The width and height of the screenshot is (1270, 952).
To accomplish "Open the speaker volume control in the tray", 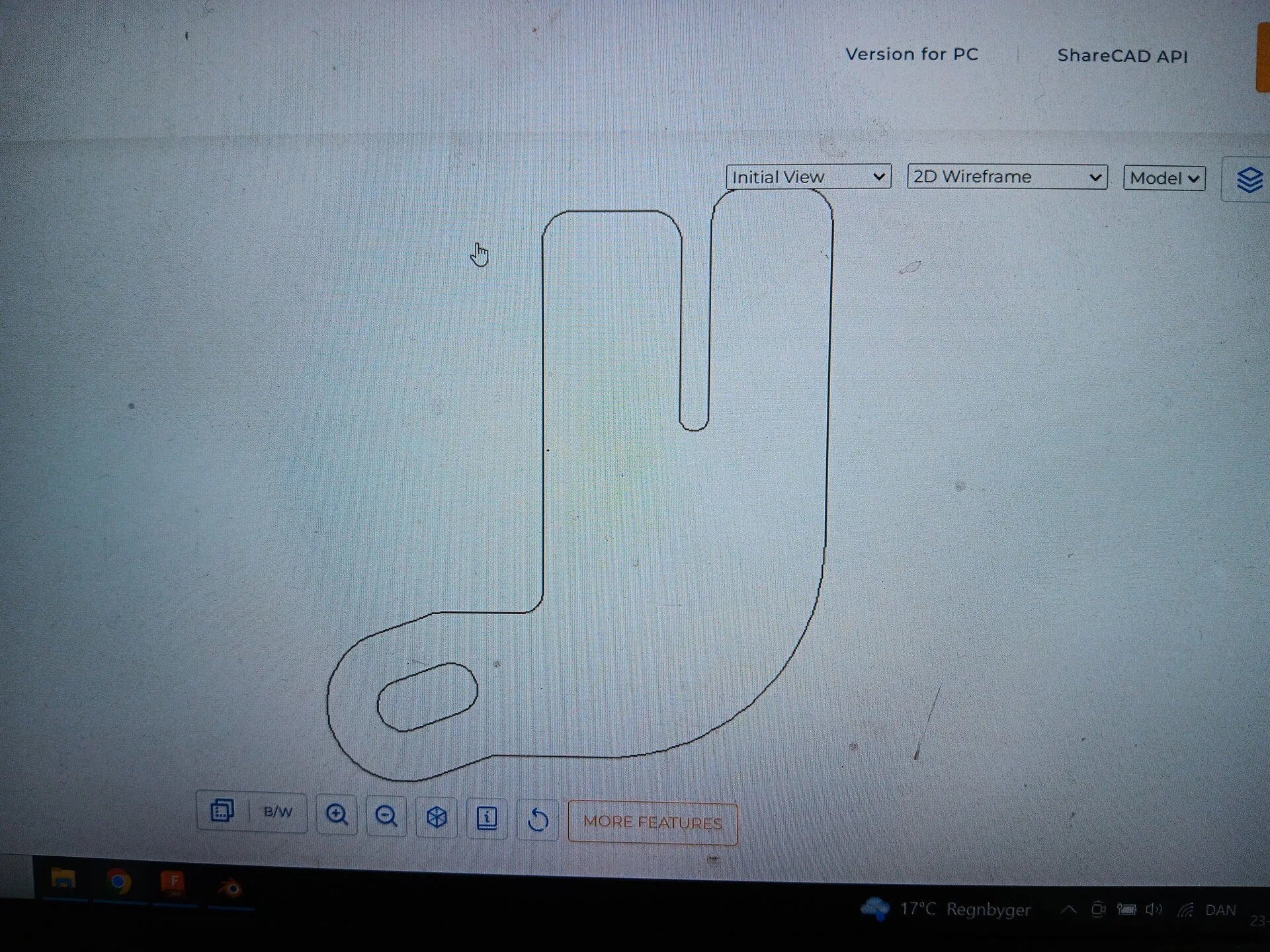I will 1154,910.
